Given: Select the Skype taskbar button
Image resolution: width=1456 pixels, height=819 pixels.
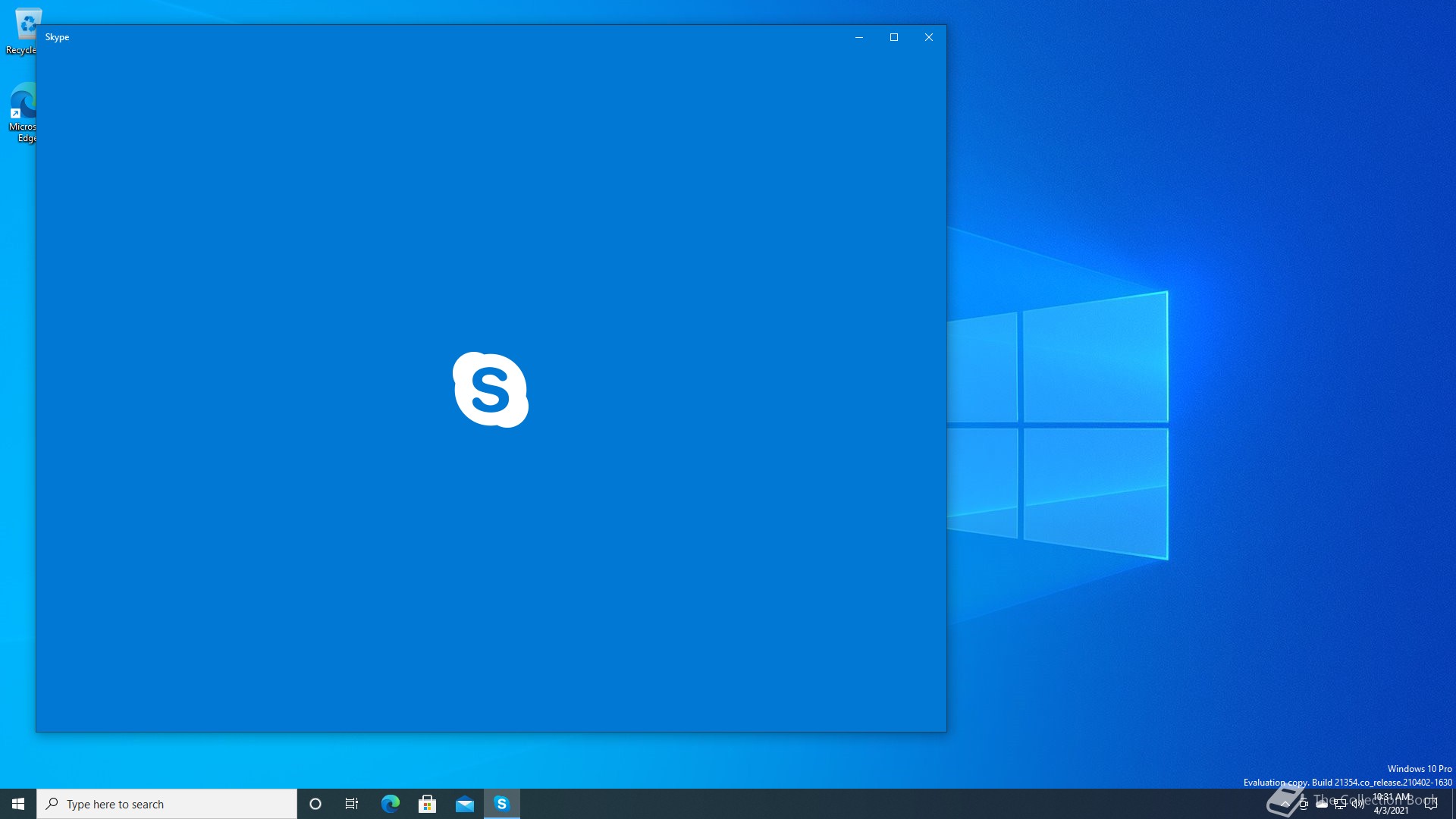Looking at the screenshot, I should [501, 804].
